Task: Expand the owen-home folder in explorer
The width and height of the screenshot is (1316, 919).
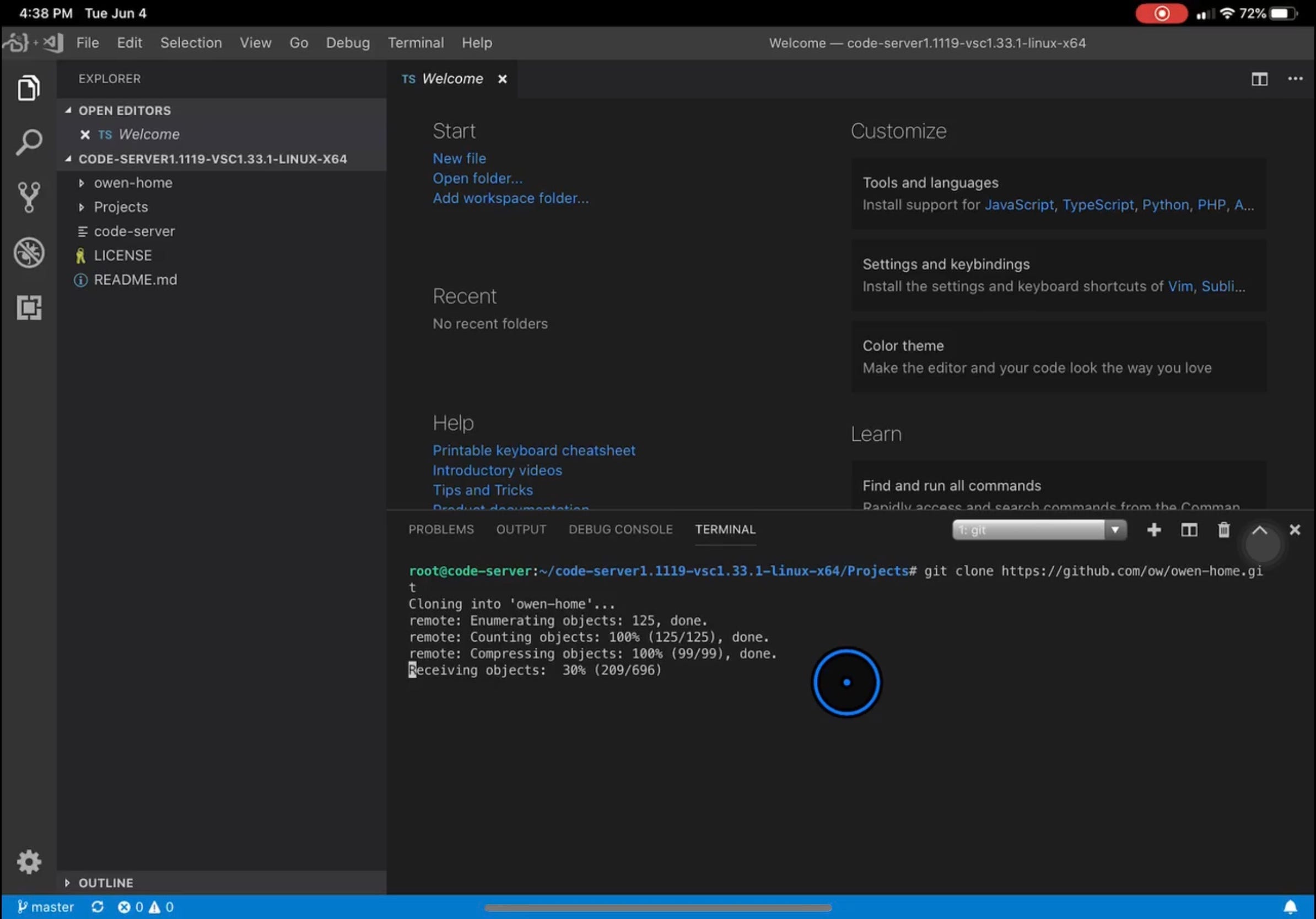Action: 84,182
